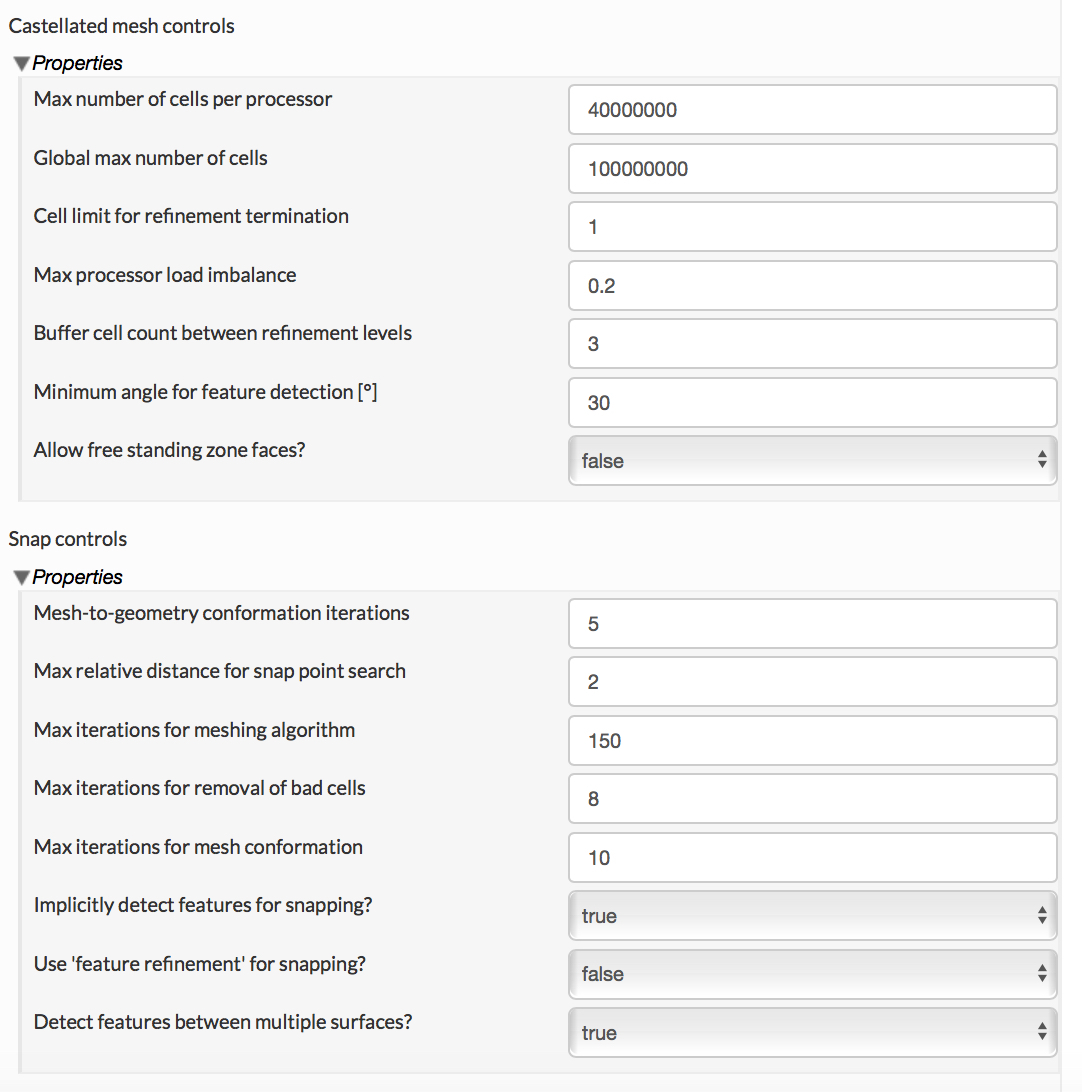Open 'Detect features between multiple surfaces?' dropdown
The width and height of the screenshot is (1082, 1092).
point(812,1033)
